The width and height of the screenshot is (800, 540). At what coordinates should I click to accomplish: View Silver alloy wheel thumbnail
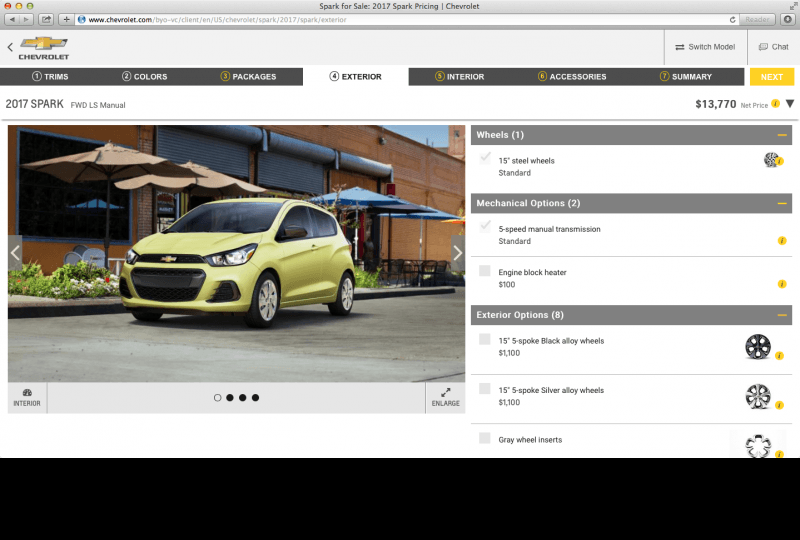[758, 396]
